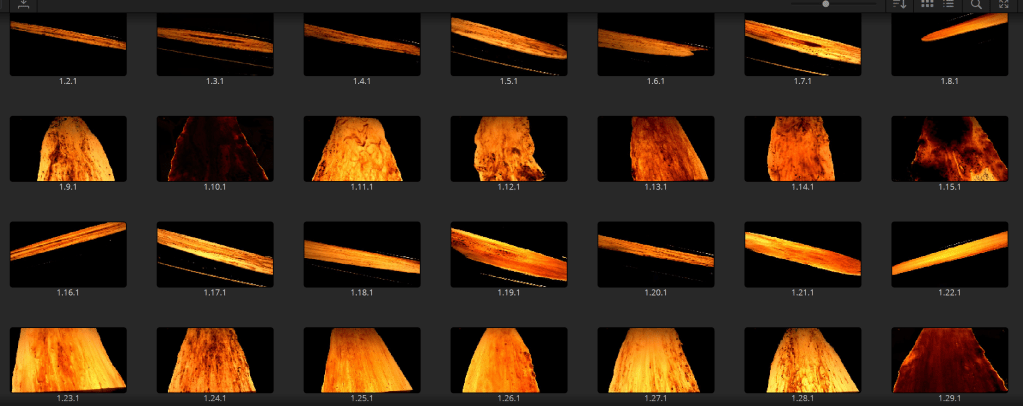The image size is (1023, 406).
Task: Select still 1.2.1 thumbnail
Action: point(68,46)
